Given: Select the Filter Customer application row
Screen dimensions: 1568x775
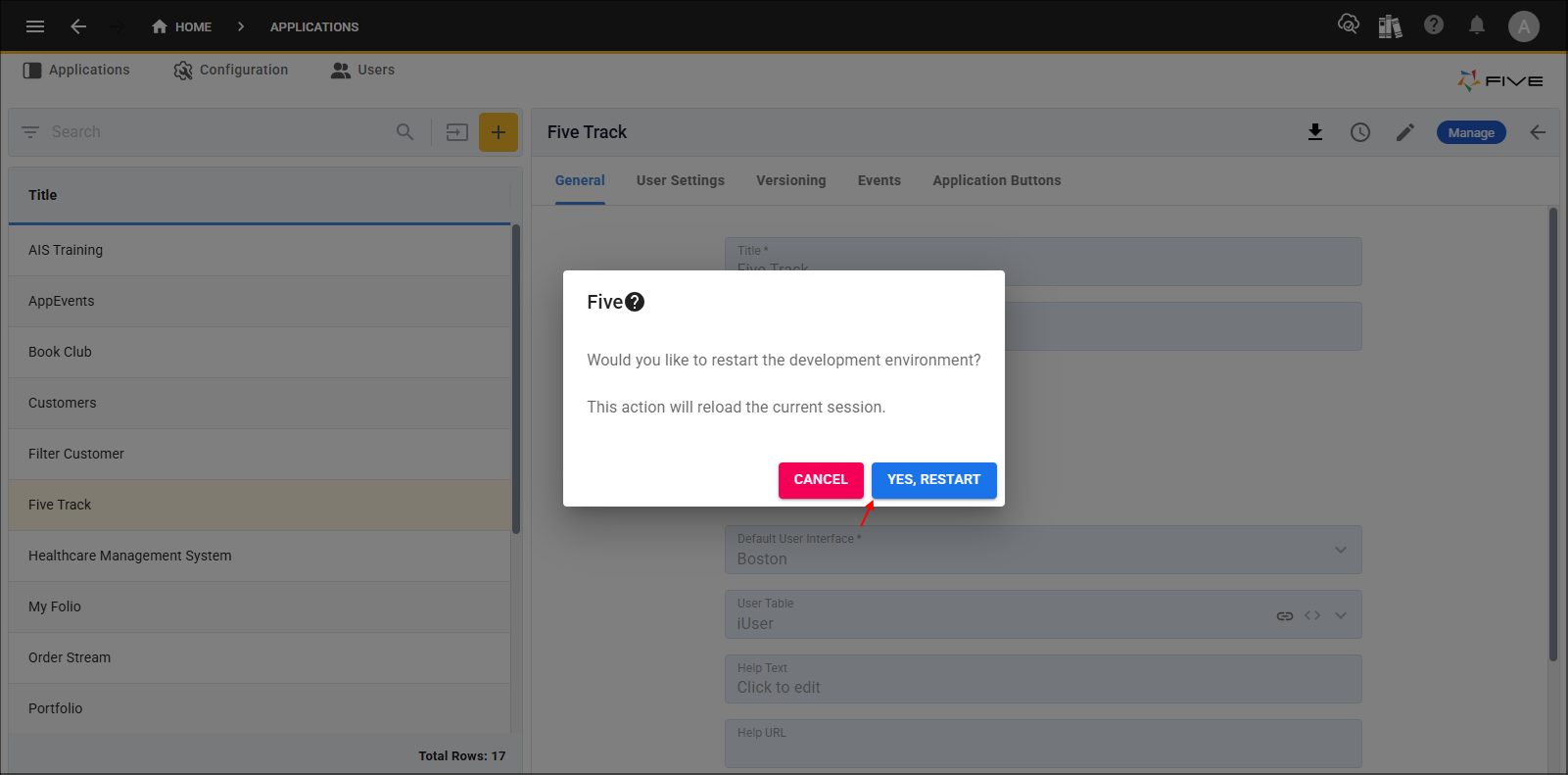Looking at the screenshot, I should click(260, 454).
